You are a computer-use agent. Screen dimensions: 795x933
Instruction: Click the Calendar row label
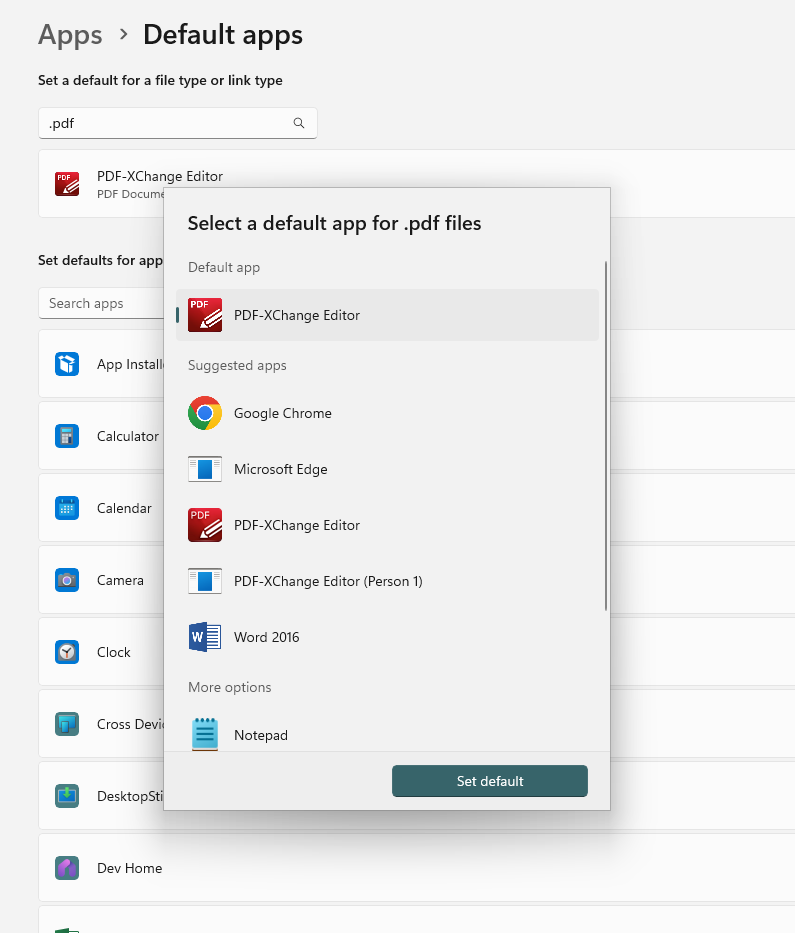124,508
